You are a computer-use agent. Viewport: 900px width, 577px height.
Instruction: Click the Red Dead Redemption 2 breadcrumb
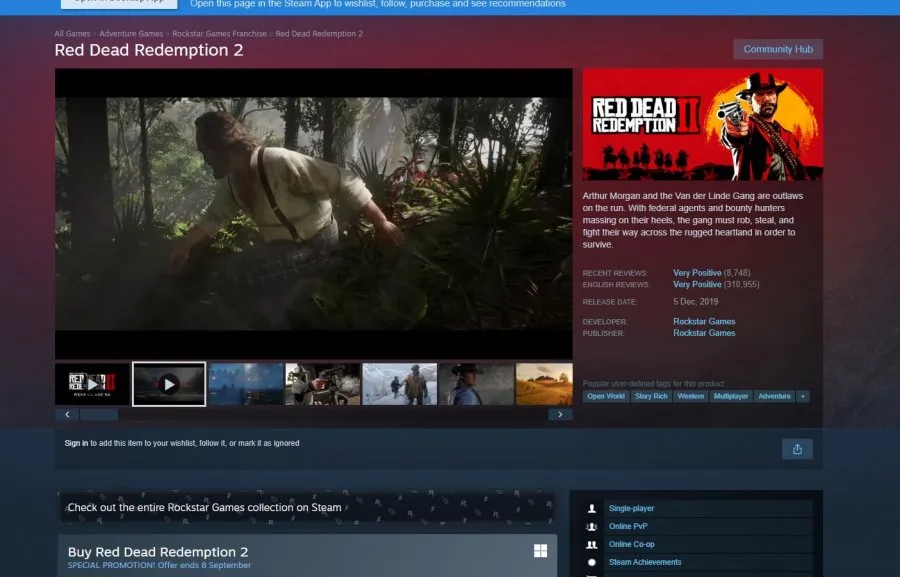(319, 34)
